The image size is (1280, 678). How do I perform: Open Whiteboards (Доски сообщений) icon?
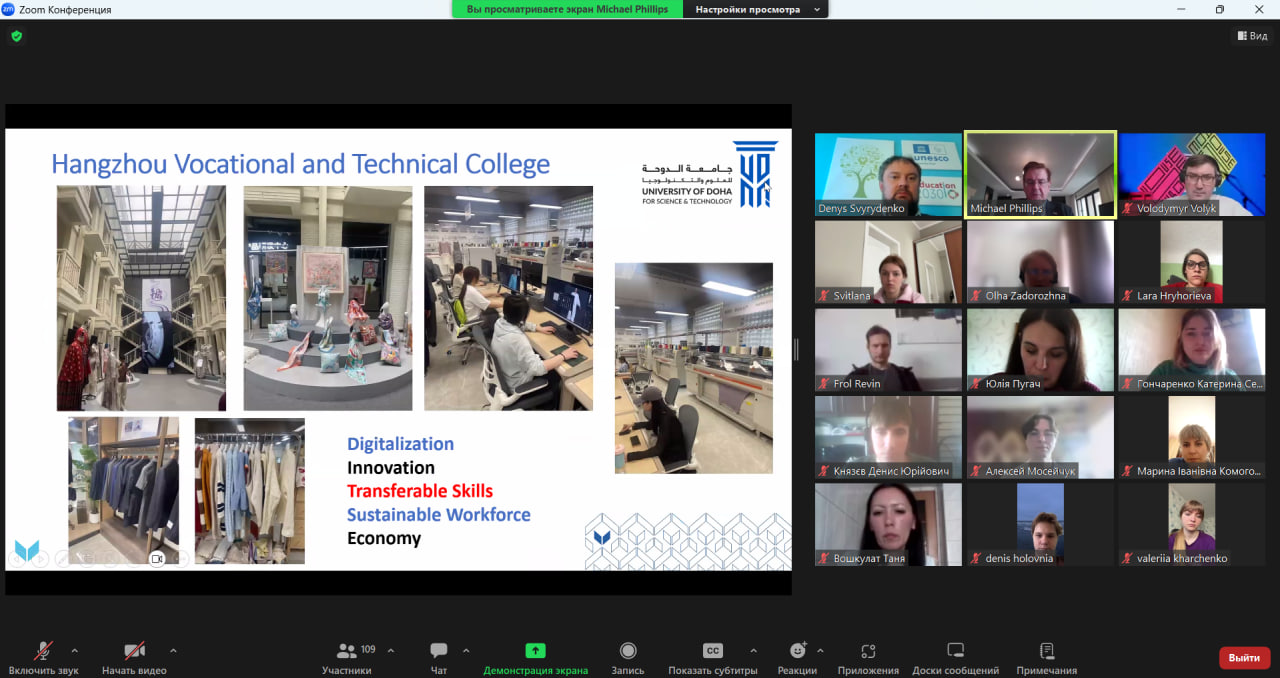pos(955,651)
